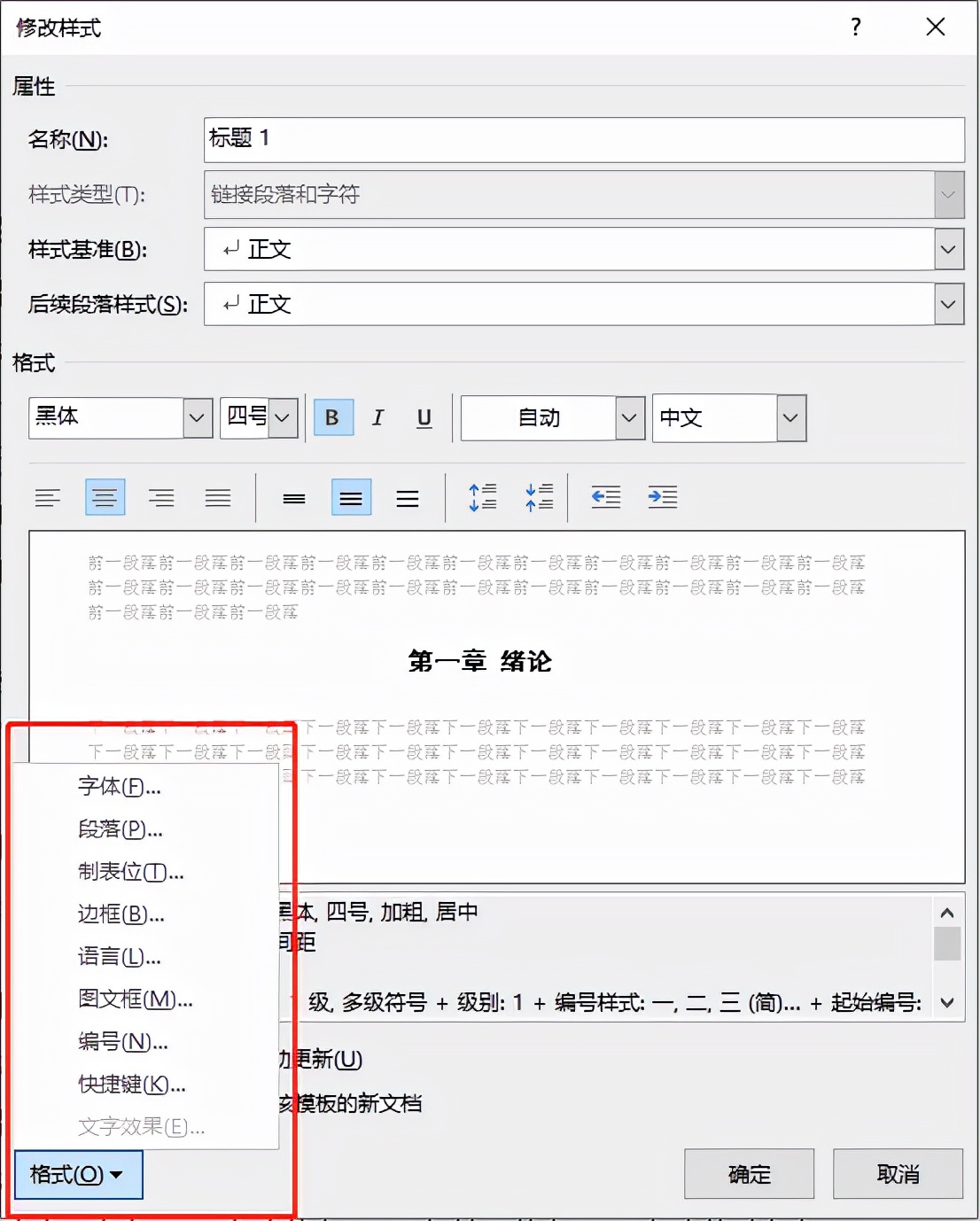Toggle the Bold formatting button
980x1221 pixels.
333,417
